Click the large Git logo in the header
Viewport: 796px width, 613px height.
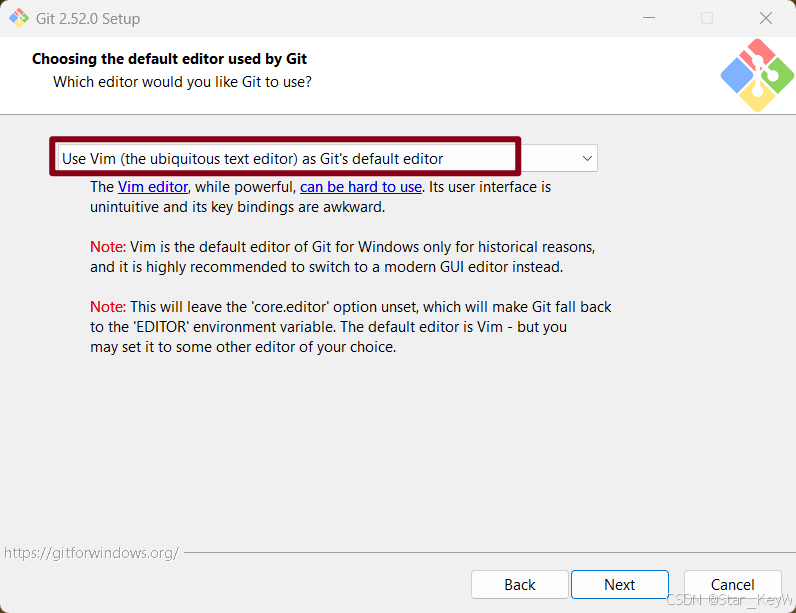[x=757, y=75]
